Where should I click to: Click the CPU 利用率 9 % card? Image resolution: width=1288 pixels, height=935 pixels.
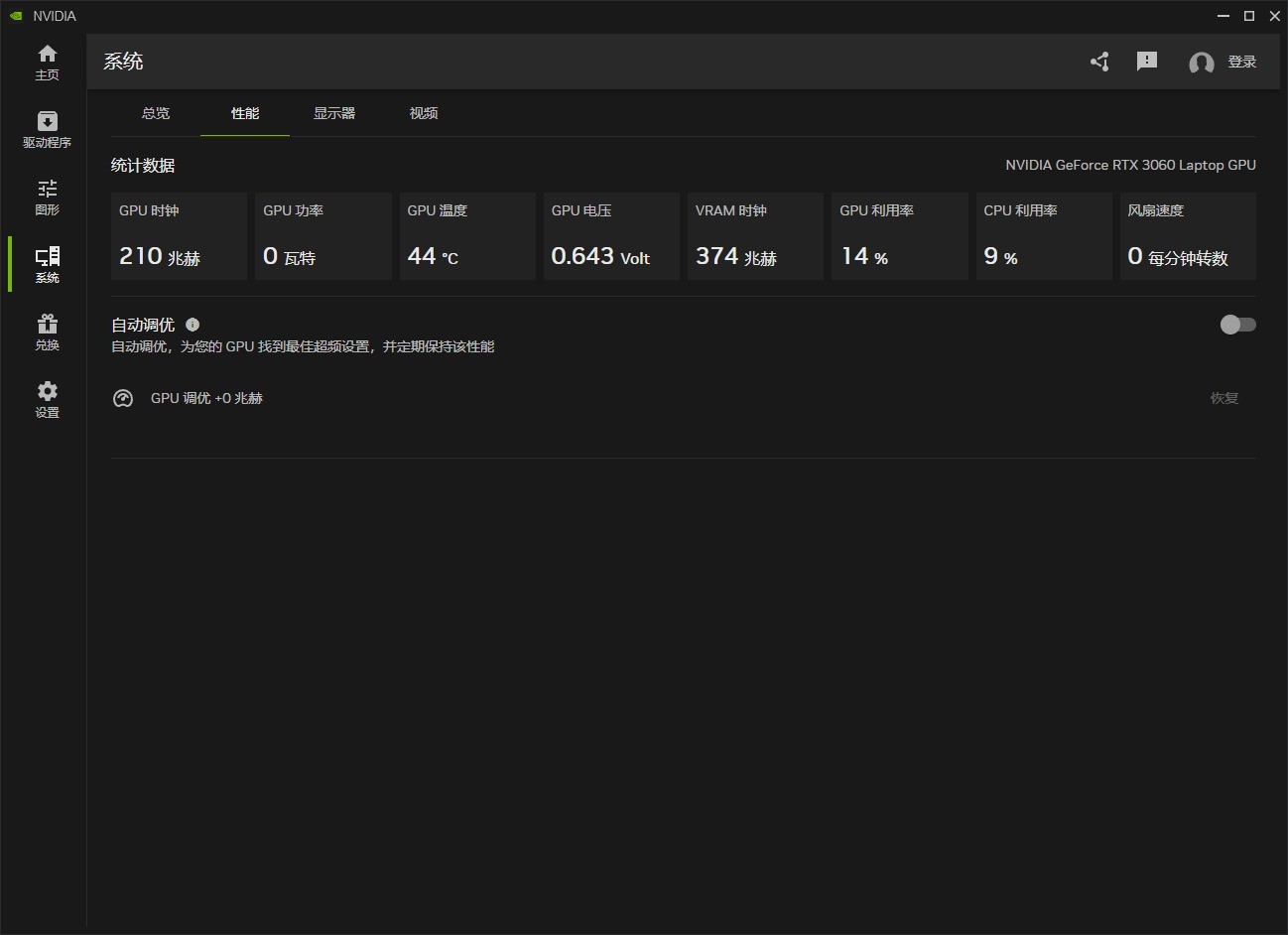[x=1044, y=236]
